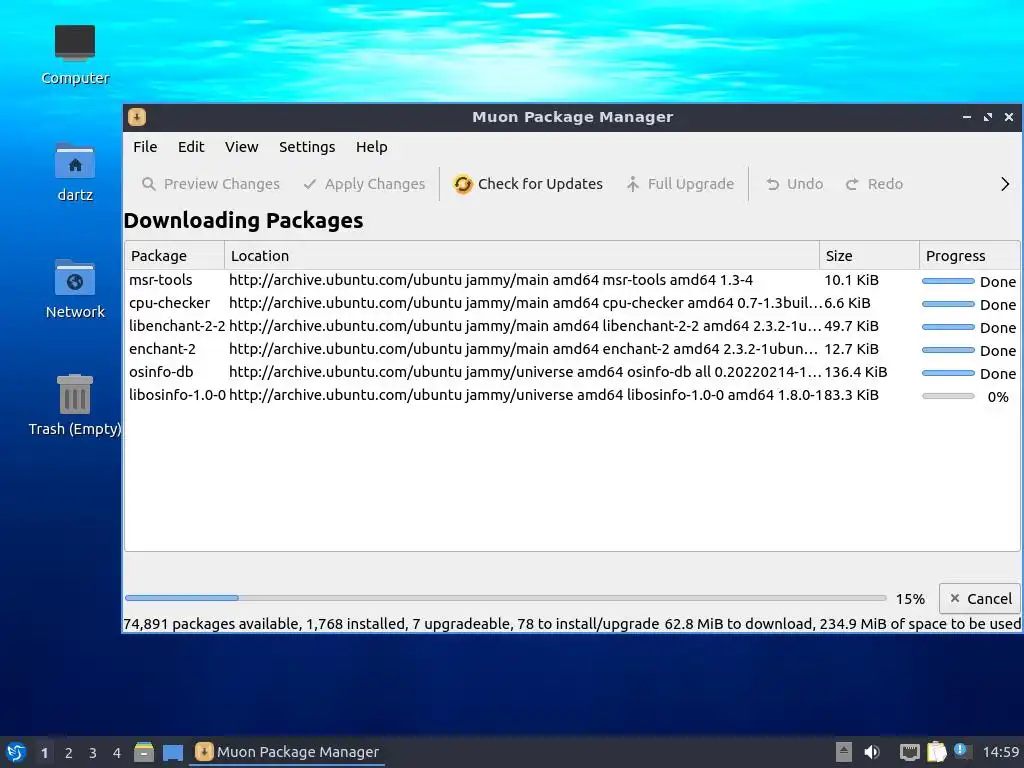Cancel the package download

click(980, 598)
